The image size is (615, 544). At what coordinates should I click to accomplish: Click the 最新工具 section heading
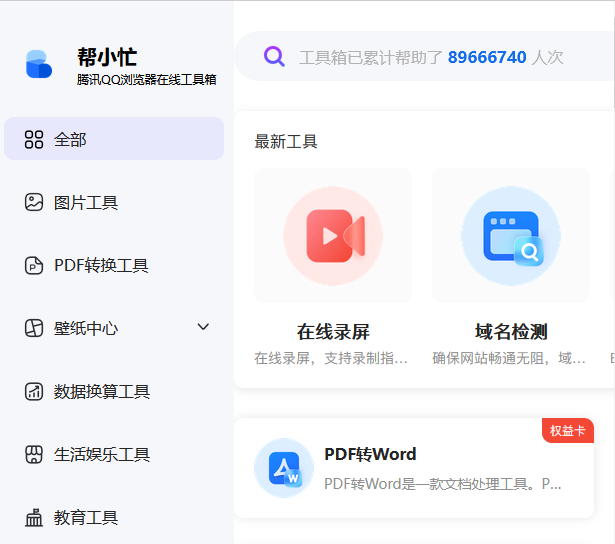pos(286,142)
